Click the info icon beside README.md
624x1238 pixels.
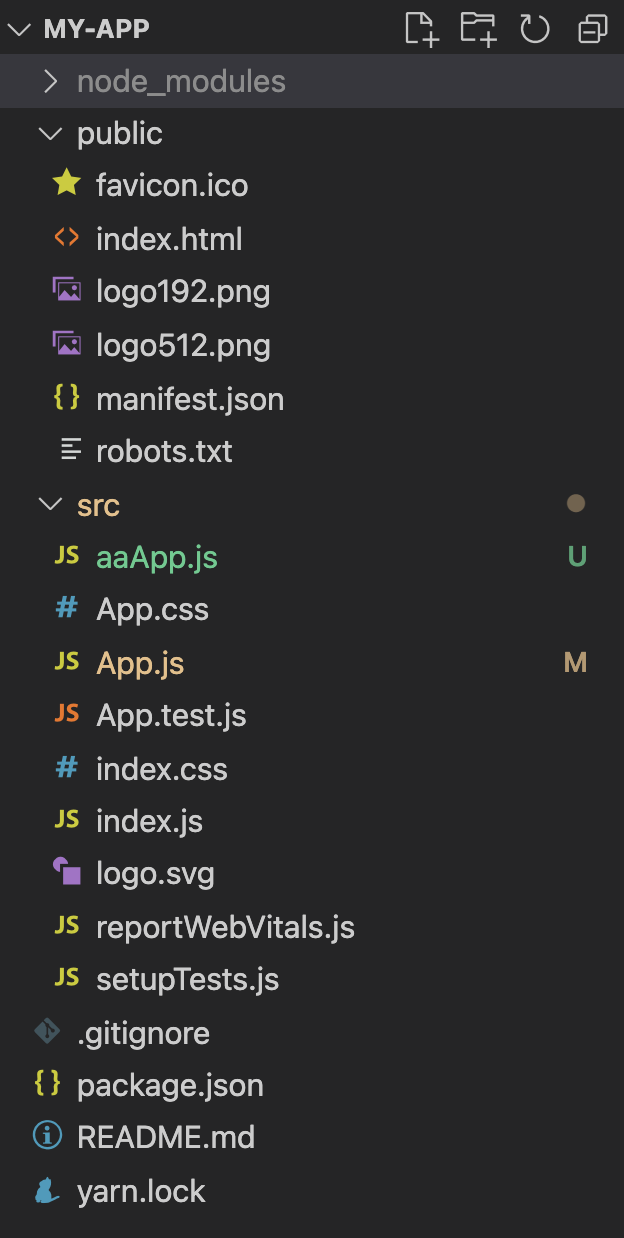pyautogui.click(x=47, y=1137)
